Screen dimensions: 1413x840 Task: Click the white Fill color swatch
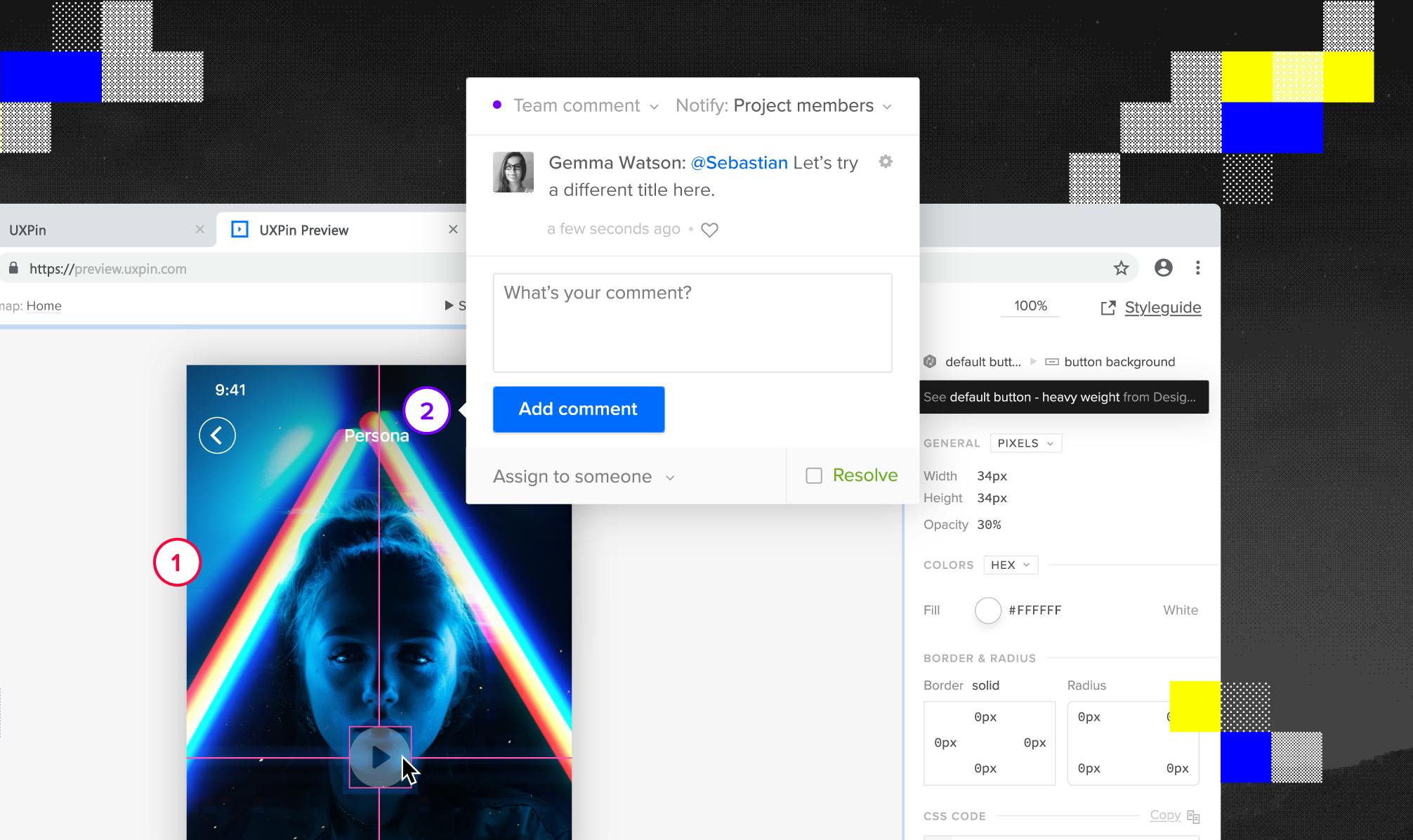point(988,610)
